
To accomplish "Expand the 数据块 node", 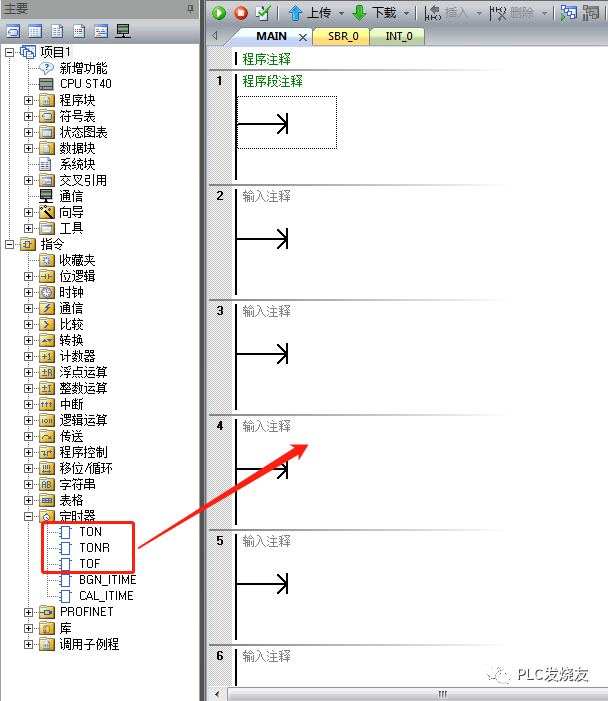I will tap(29, 148).
